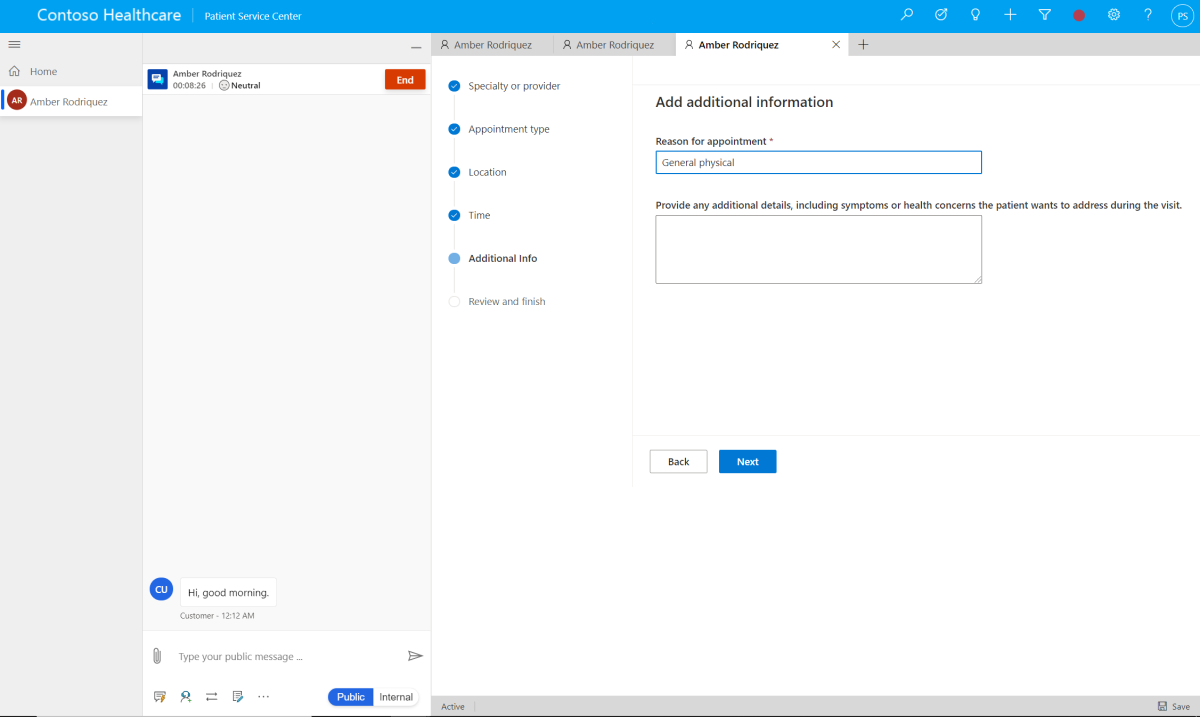
Task: Open the advanced filter funnel icon
Action: [x=1044, y=15]
